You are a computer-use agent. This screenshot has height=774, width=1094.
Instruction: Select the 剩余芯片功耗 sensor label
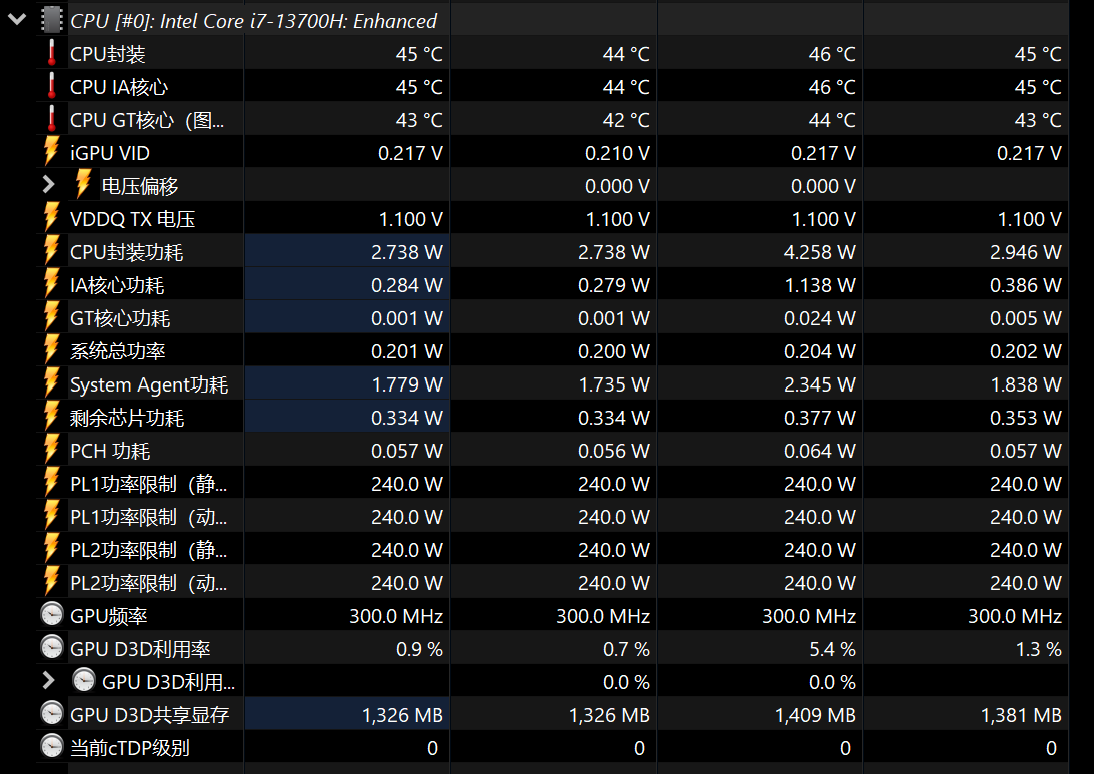127,418
